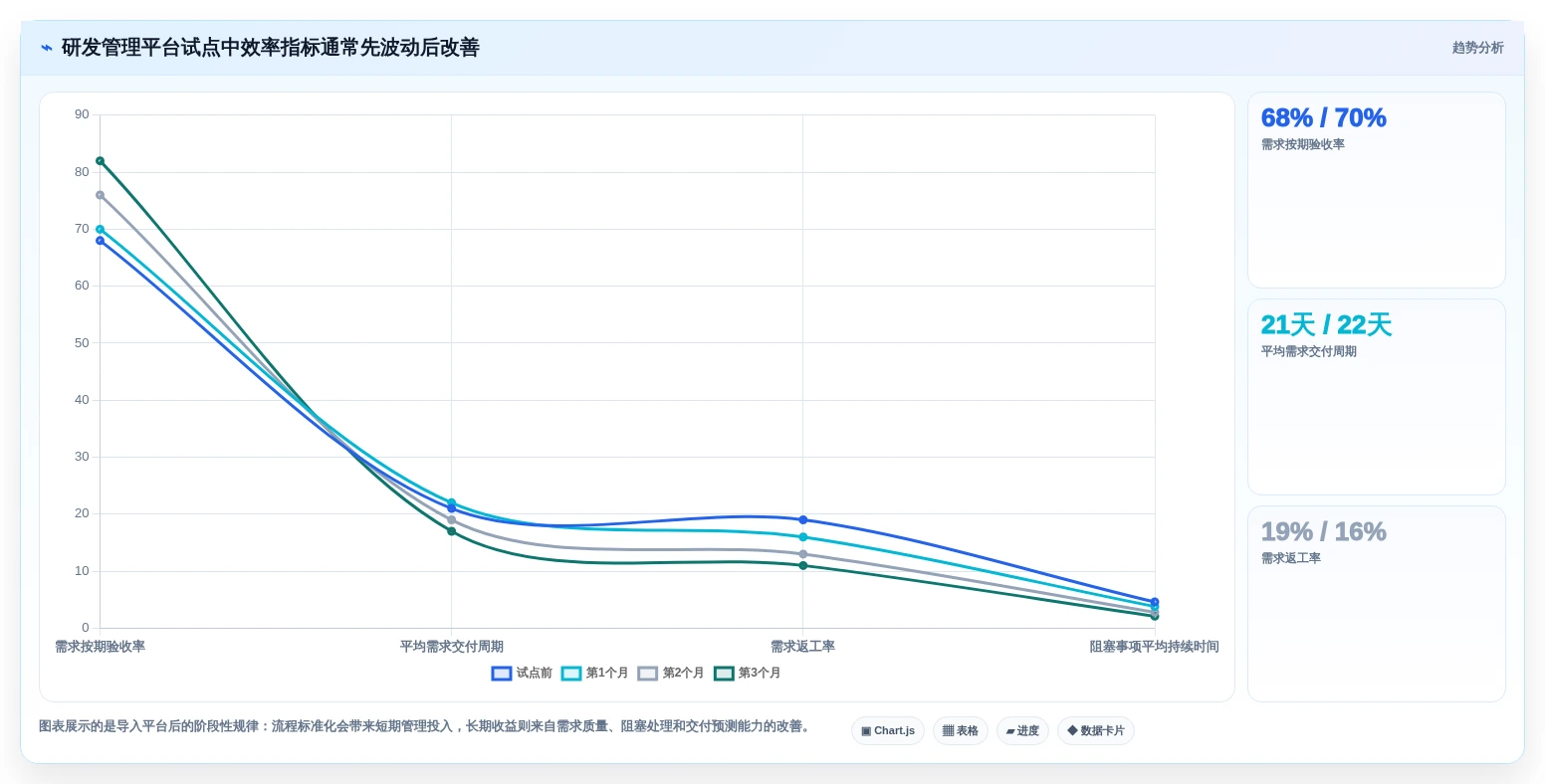Click the gray 第2个月 legend color box
The height and width of the screenshot is (784, 1545).
[648, 674]
